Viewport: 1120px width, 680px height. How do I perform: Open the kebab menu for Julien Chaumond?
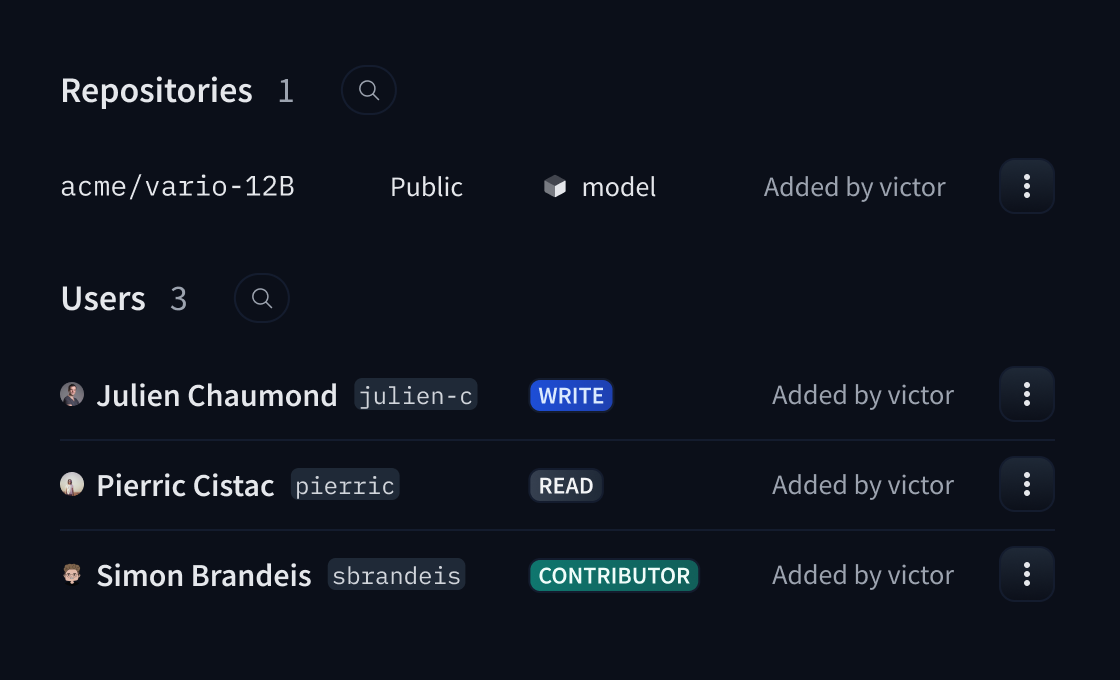(x=1026, y=394)
